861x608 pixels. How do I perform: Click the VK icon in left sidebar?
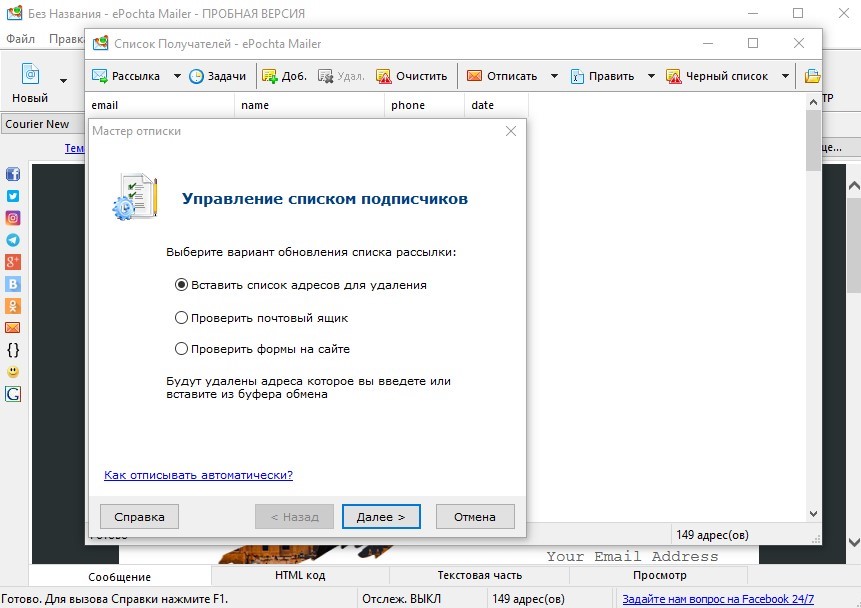coord(13,284)
